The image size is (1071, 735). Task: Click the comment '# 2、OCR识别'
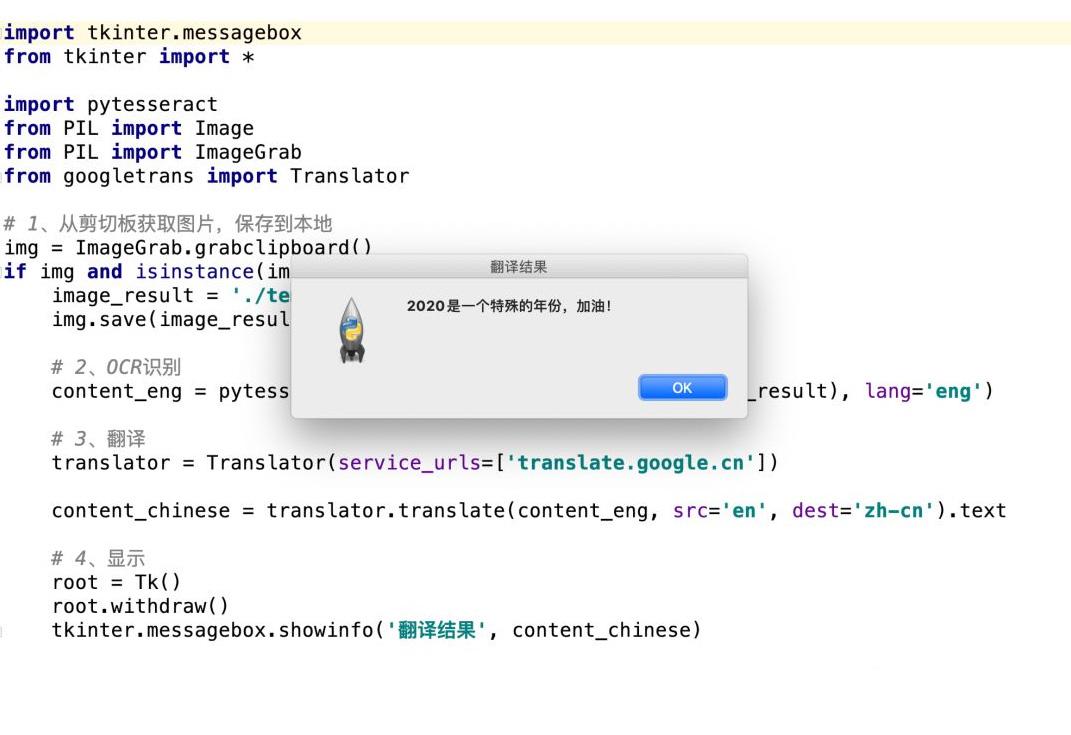click(116, 368)
